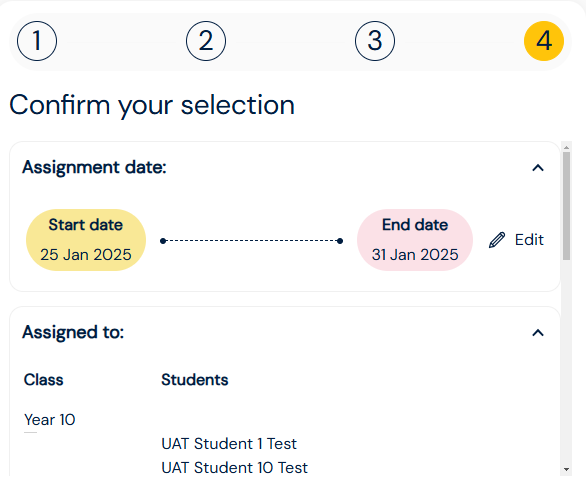
Task: Click the Assignment date heading
Action: 94,167
